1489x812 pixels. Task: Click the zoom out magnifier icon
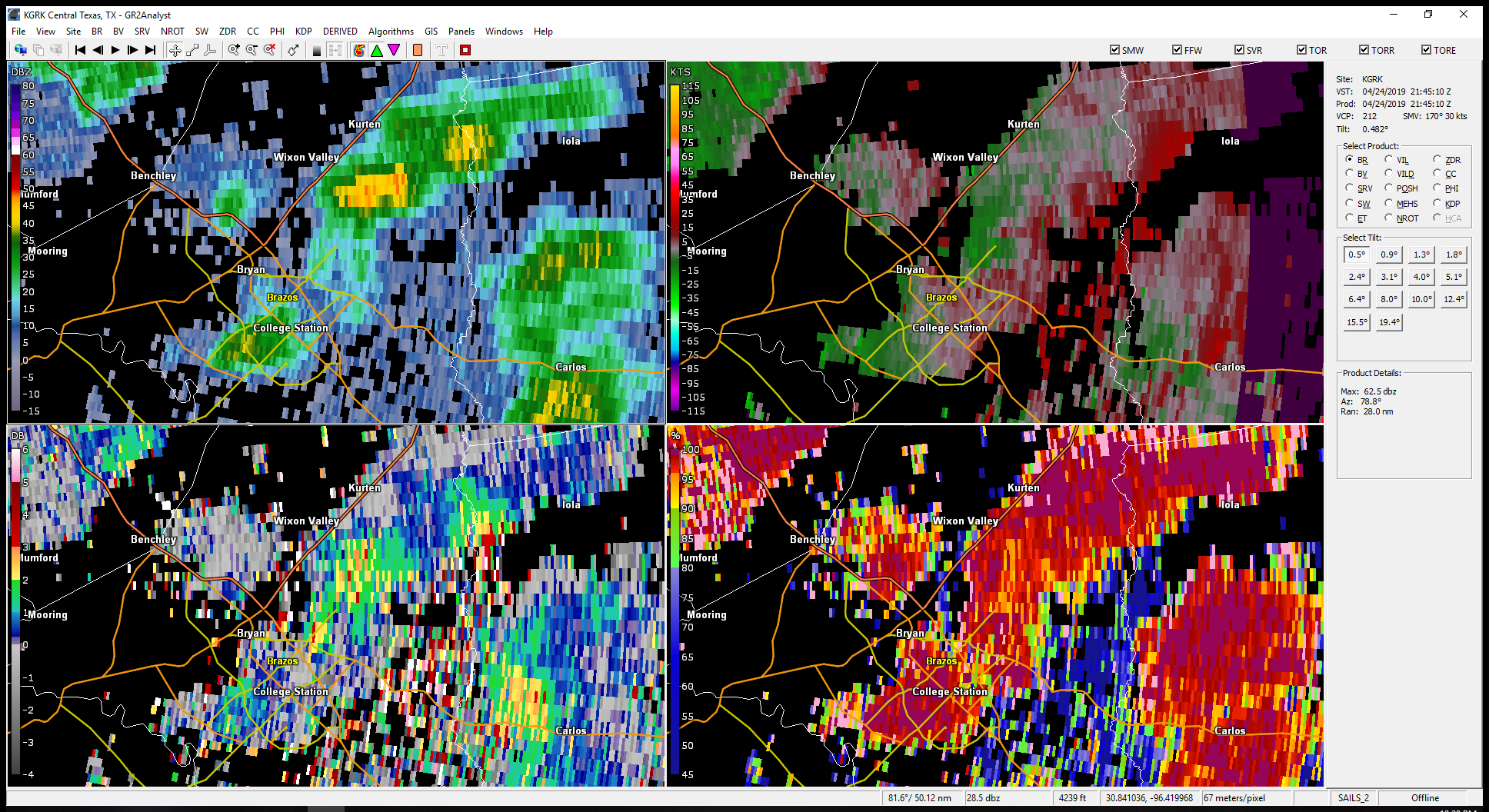251,50
